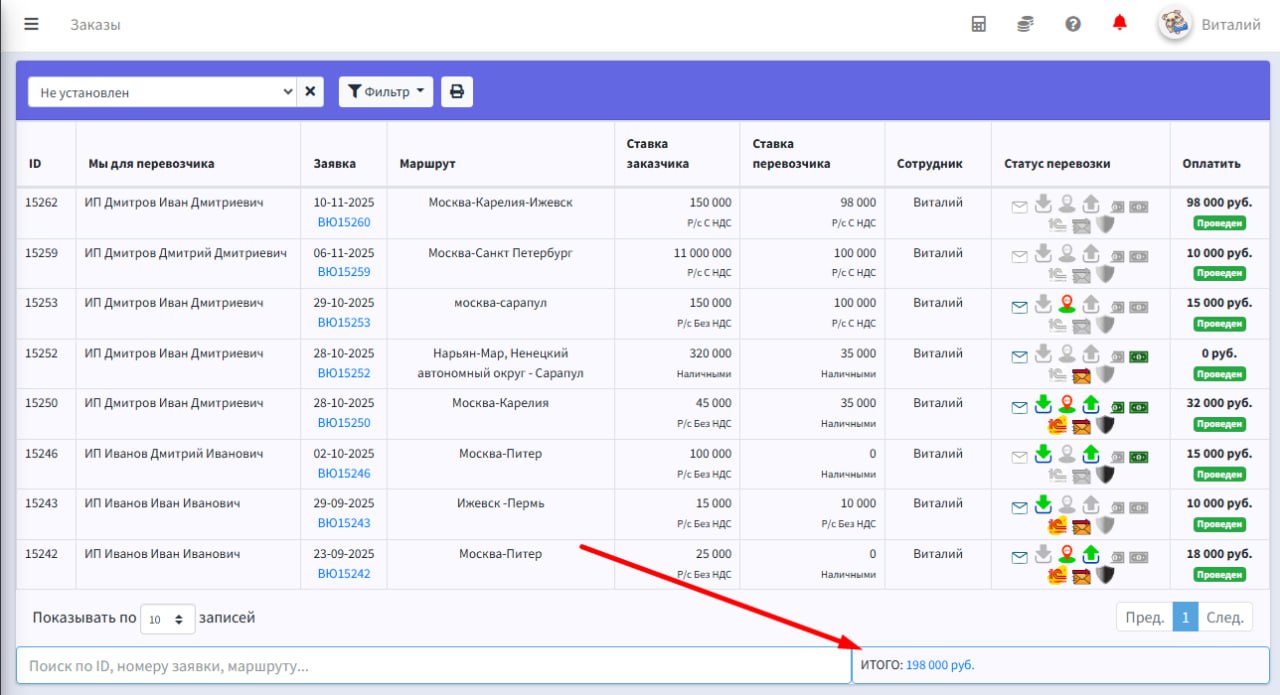The image size is (1280, 695).
Task: Open the Фильтр dropdown
Action: tap(386, 92)
